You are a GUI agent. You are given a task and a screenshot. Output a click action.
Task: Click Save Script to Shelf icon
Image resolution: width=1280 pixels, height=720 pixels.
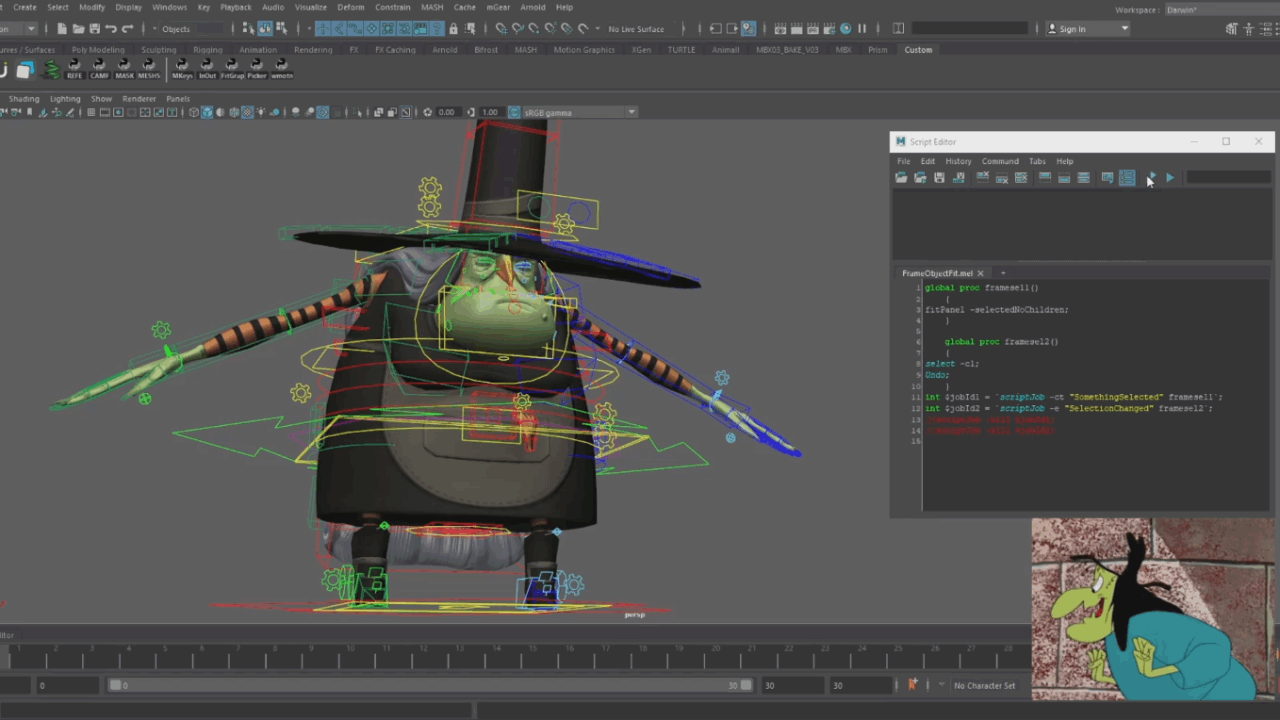pos(959,178)
